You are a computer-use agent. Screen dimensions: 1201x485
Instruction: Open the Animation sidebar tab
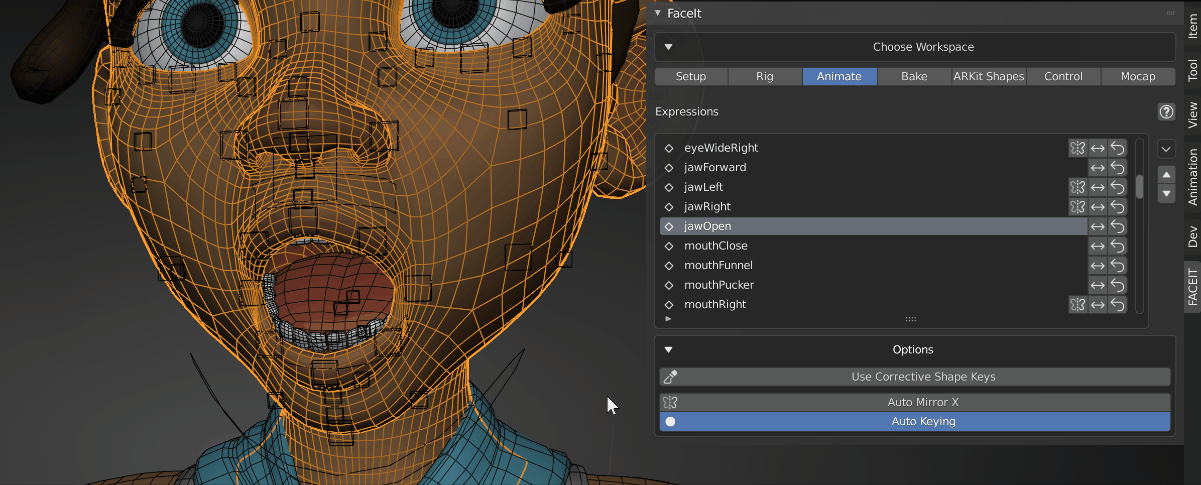tap(1192, 177)
